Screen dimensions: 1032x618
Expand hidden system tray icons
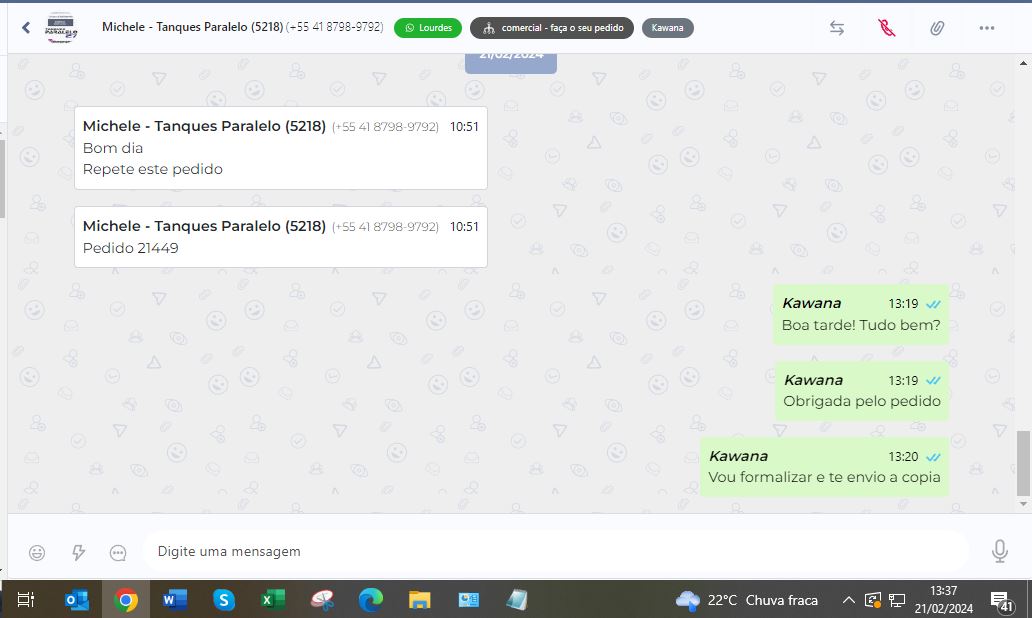click(x=848, y=600)
